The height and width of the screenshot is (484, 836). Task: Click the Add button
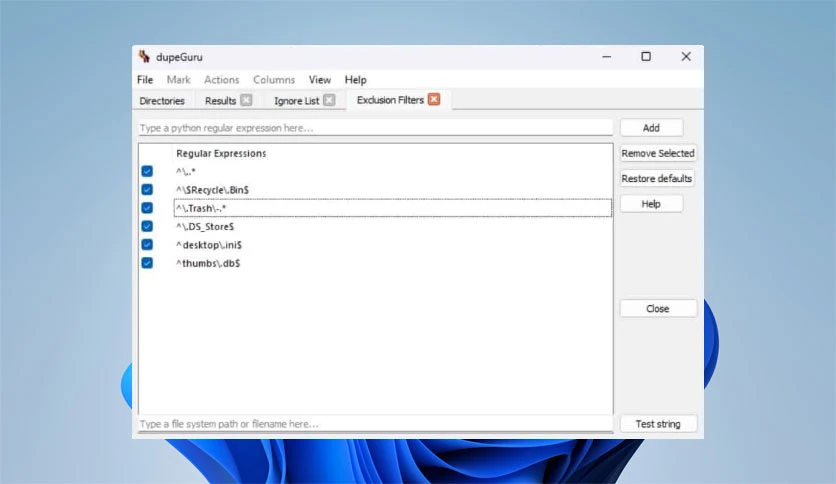coord(651,128)
